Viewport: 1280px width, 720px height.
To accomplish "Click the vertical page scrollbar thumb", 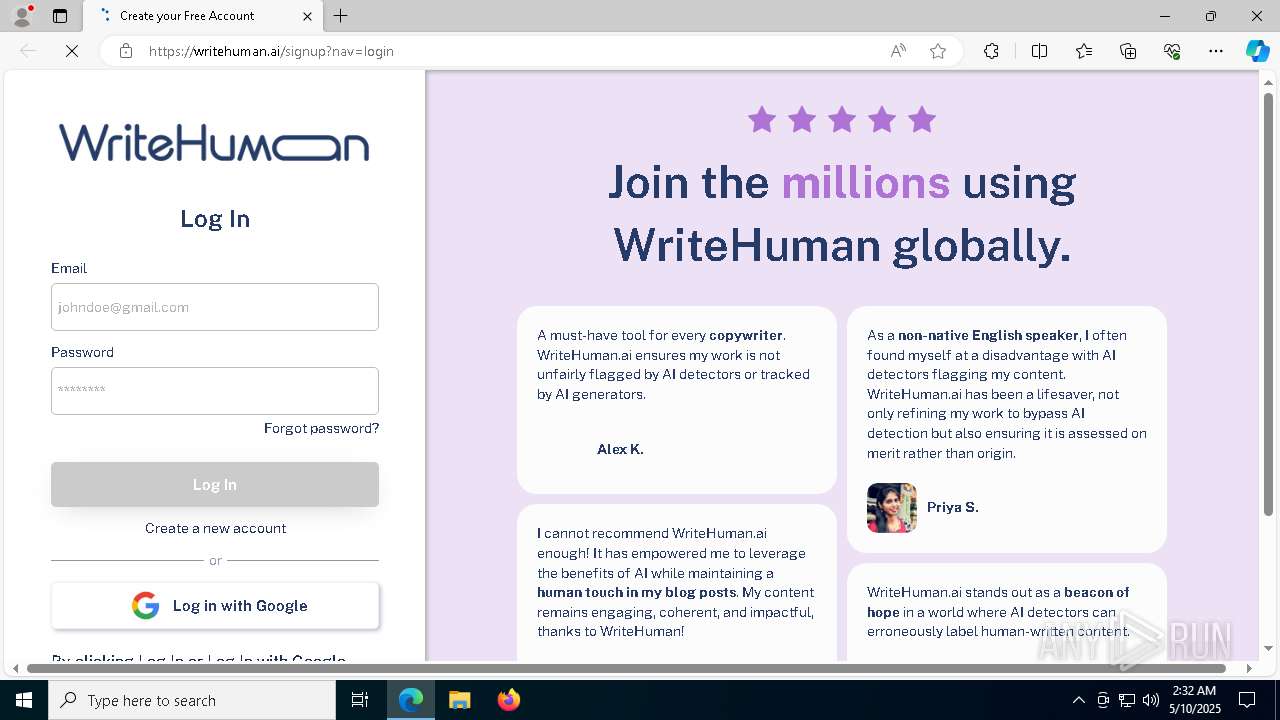I will (x=1269, y=304).
